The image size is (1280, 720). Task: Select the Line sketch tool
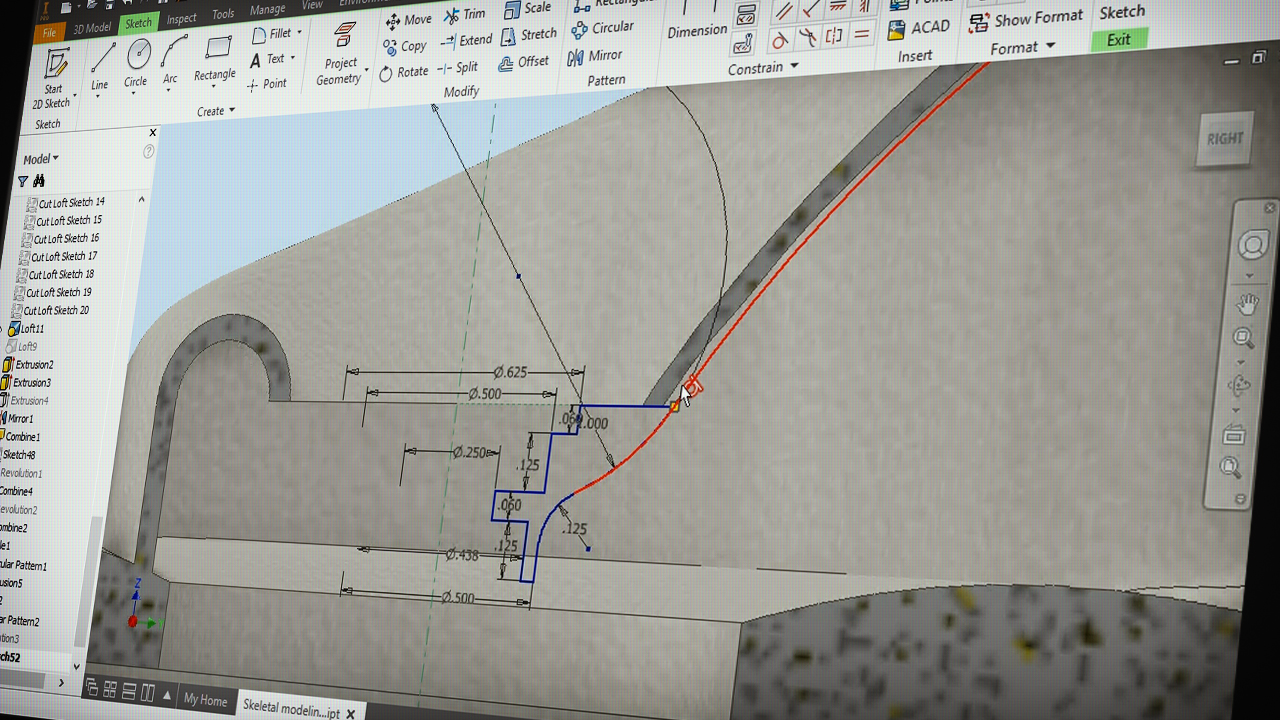click(101, 62)
